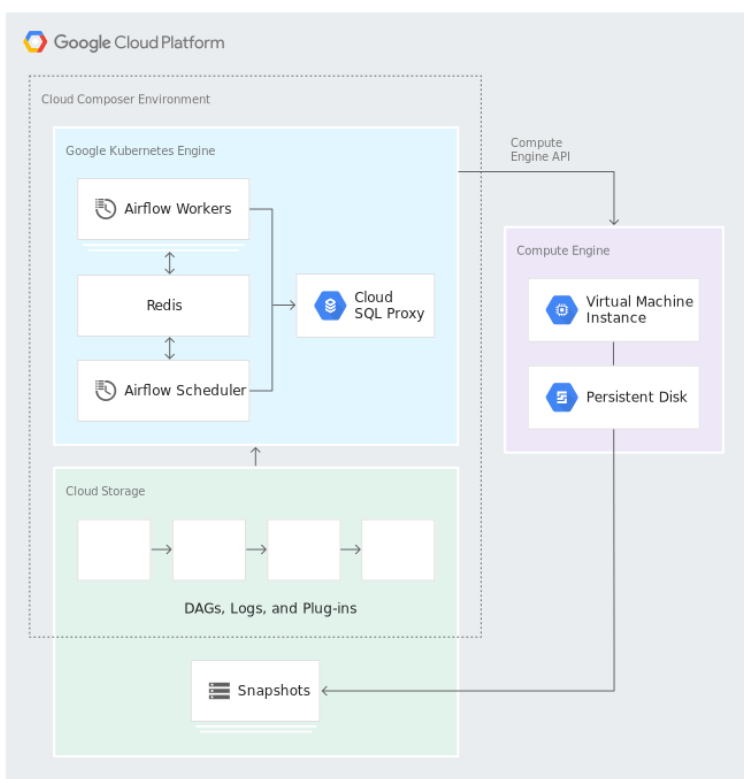Click the Cloud SQL Proxy hexagon icon
This screenshot has height=779, width=744.
pos(330,306)
